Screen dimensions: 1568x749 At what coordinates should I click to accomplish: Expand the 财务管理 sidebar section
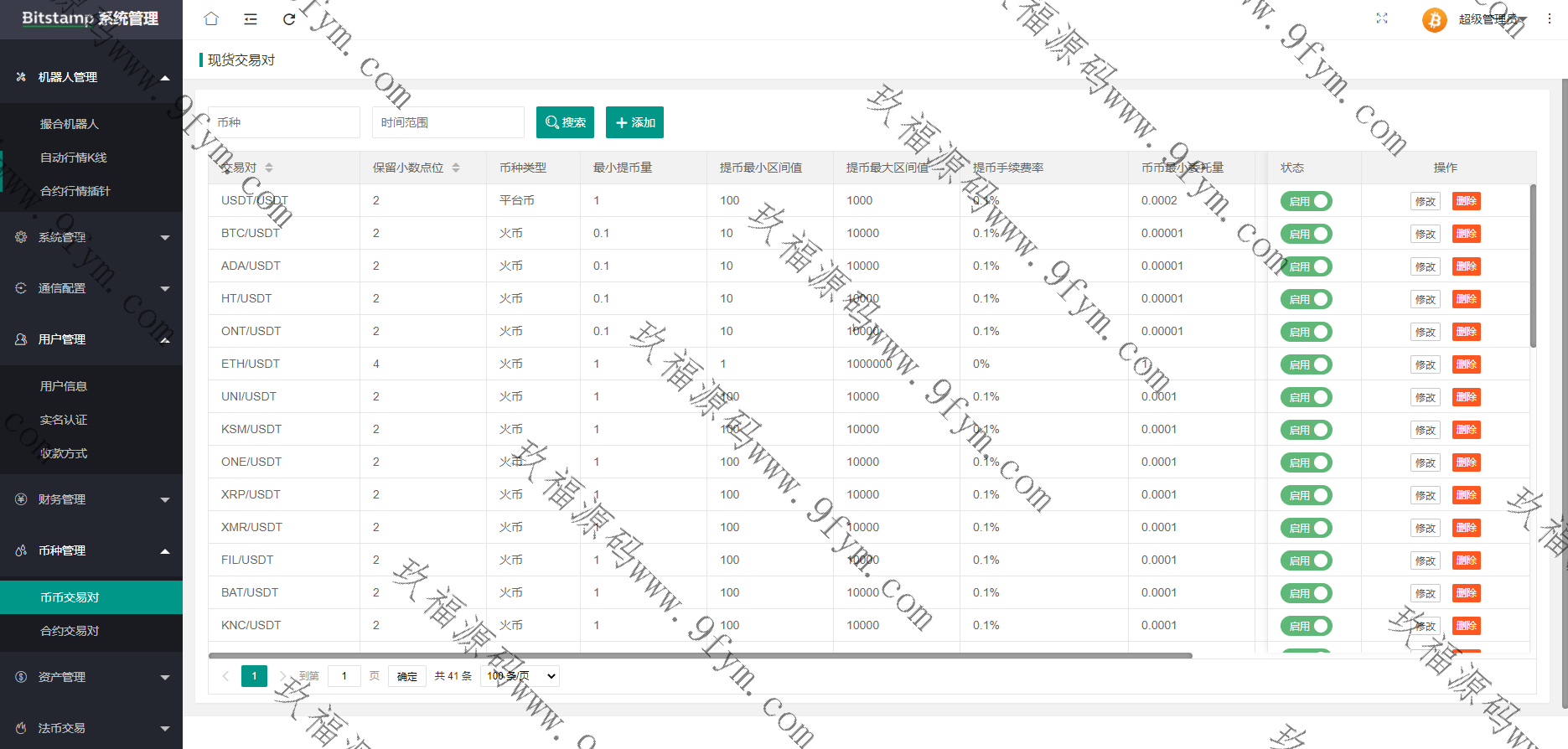[91, 499]
